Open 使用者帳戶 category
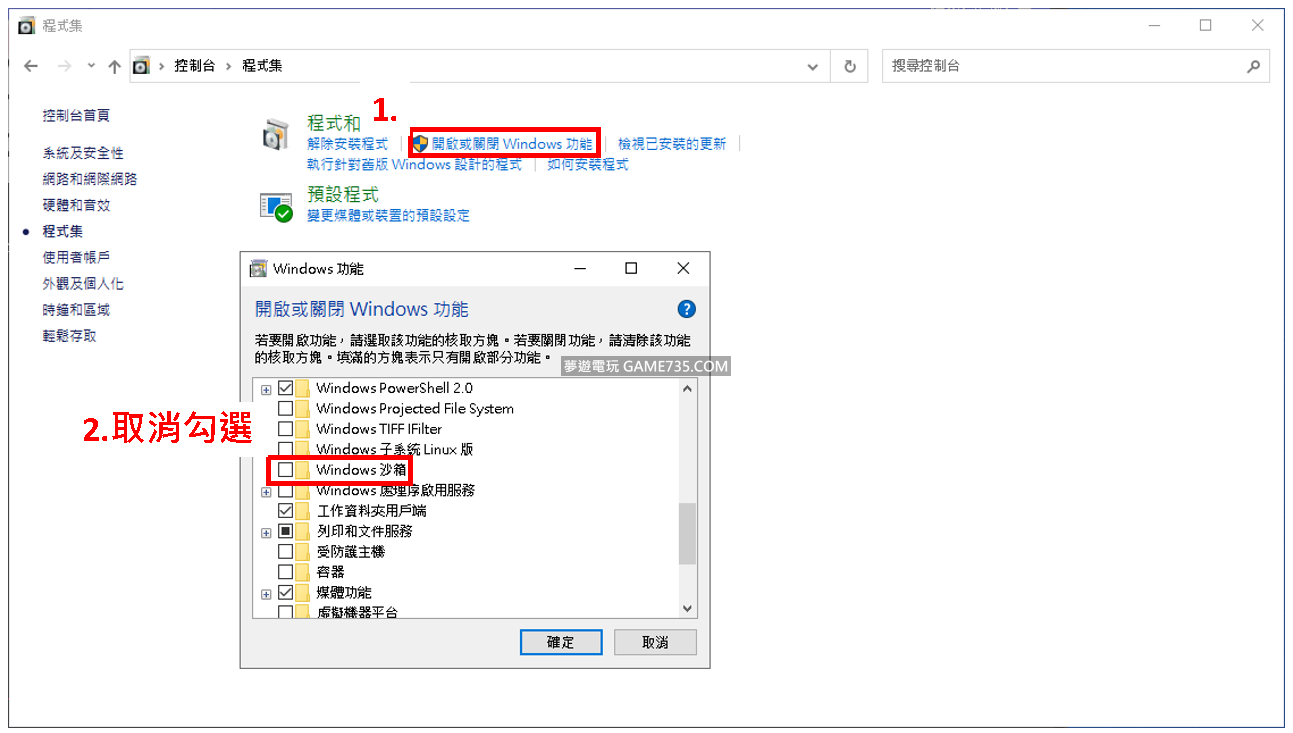The image size is (1293, 733). (x=76, y=258)
